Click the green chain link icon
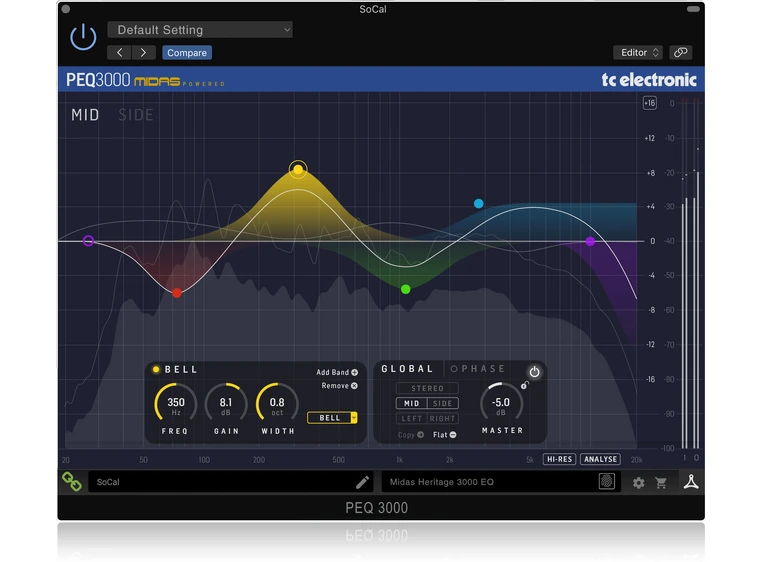 coord(72,482)
